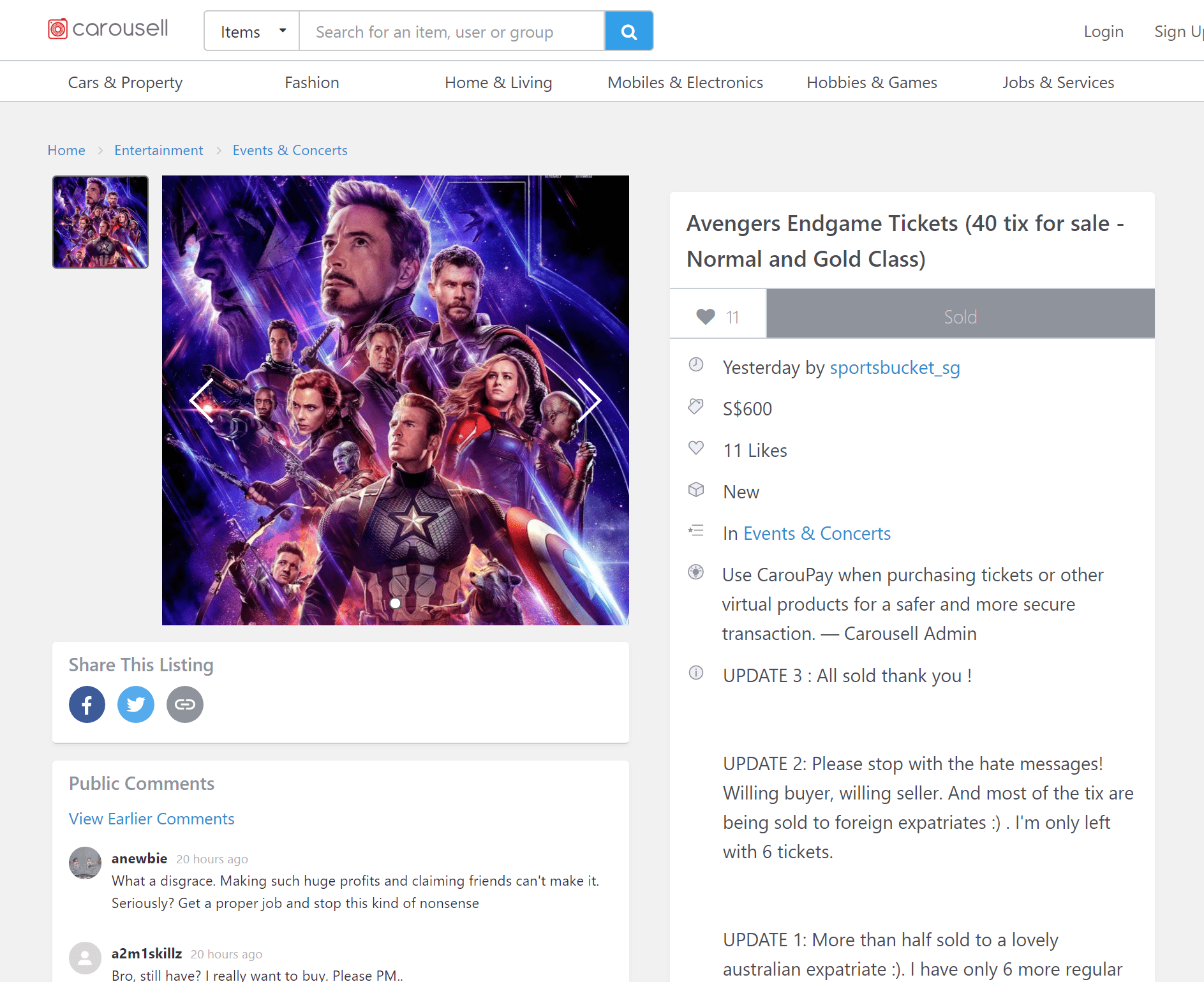Select the image carousel dot indicator
Viewport: 1204px width, 982px height.
pos(395,603)
